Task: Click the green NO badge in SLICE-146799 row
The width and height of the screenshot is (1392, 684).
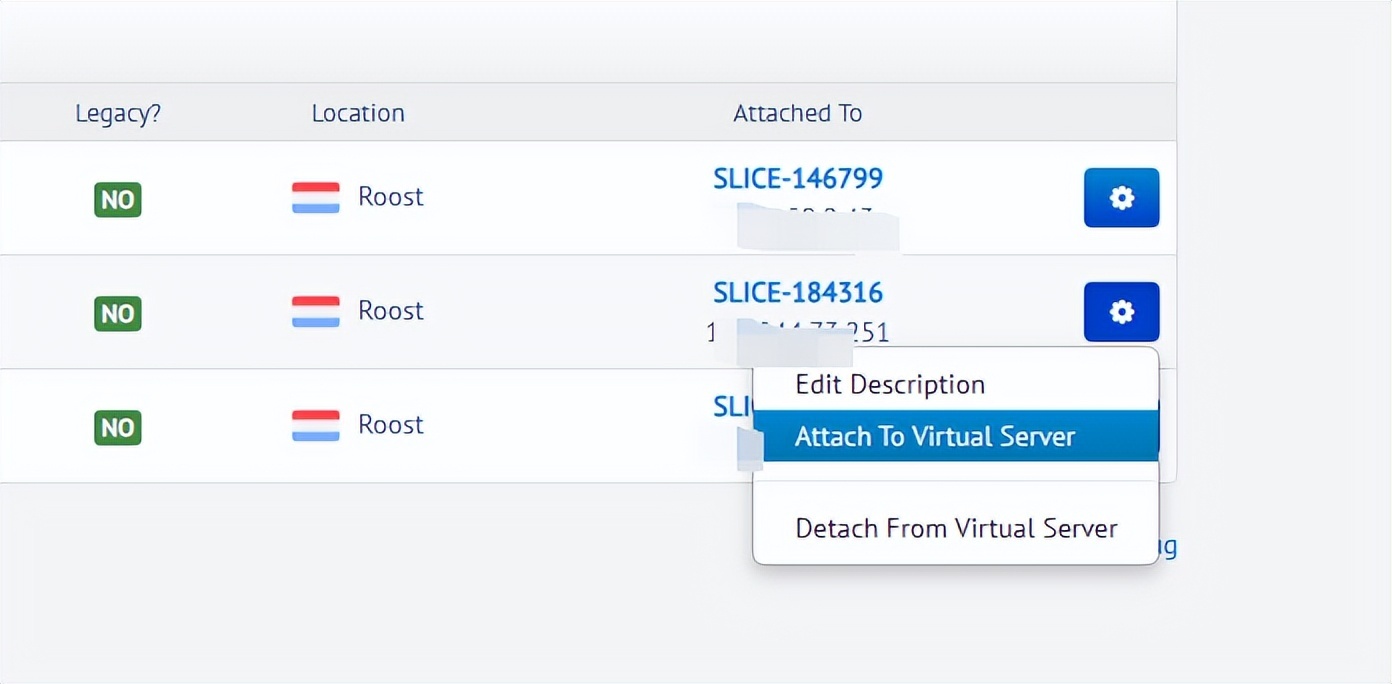Action: [x=118, y=199]
